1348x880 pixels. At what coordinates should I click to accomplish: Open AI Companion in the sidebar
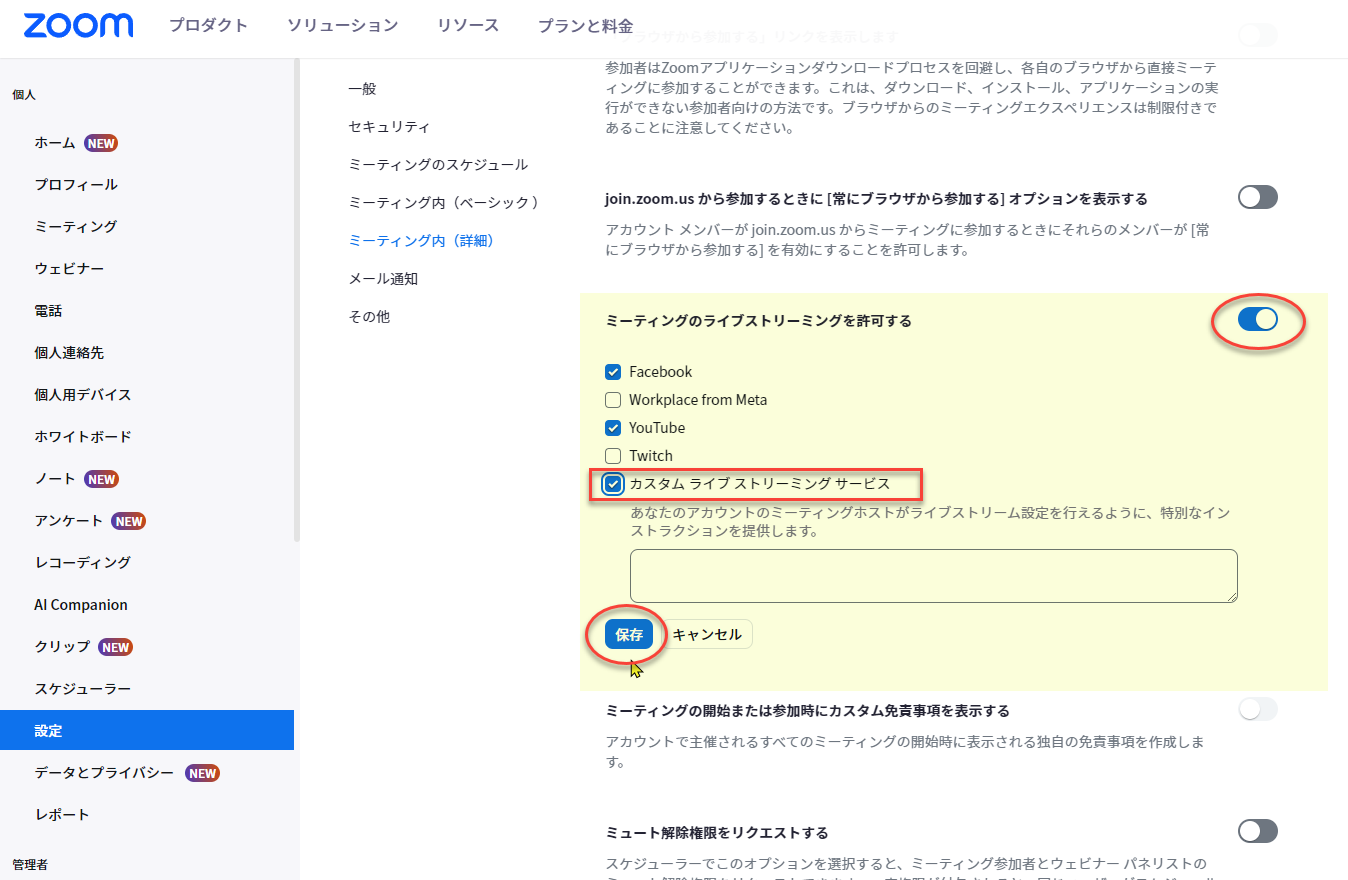pyautogui.click(x=81, y=605)
